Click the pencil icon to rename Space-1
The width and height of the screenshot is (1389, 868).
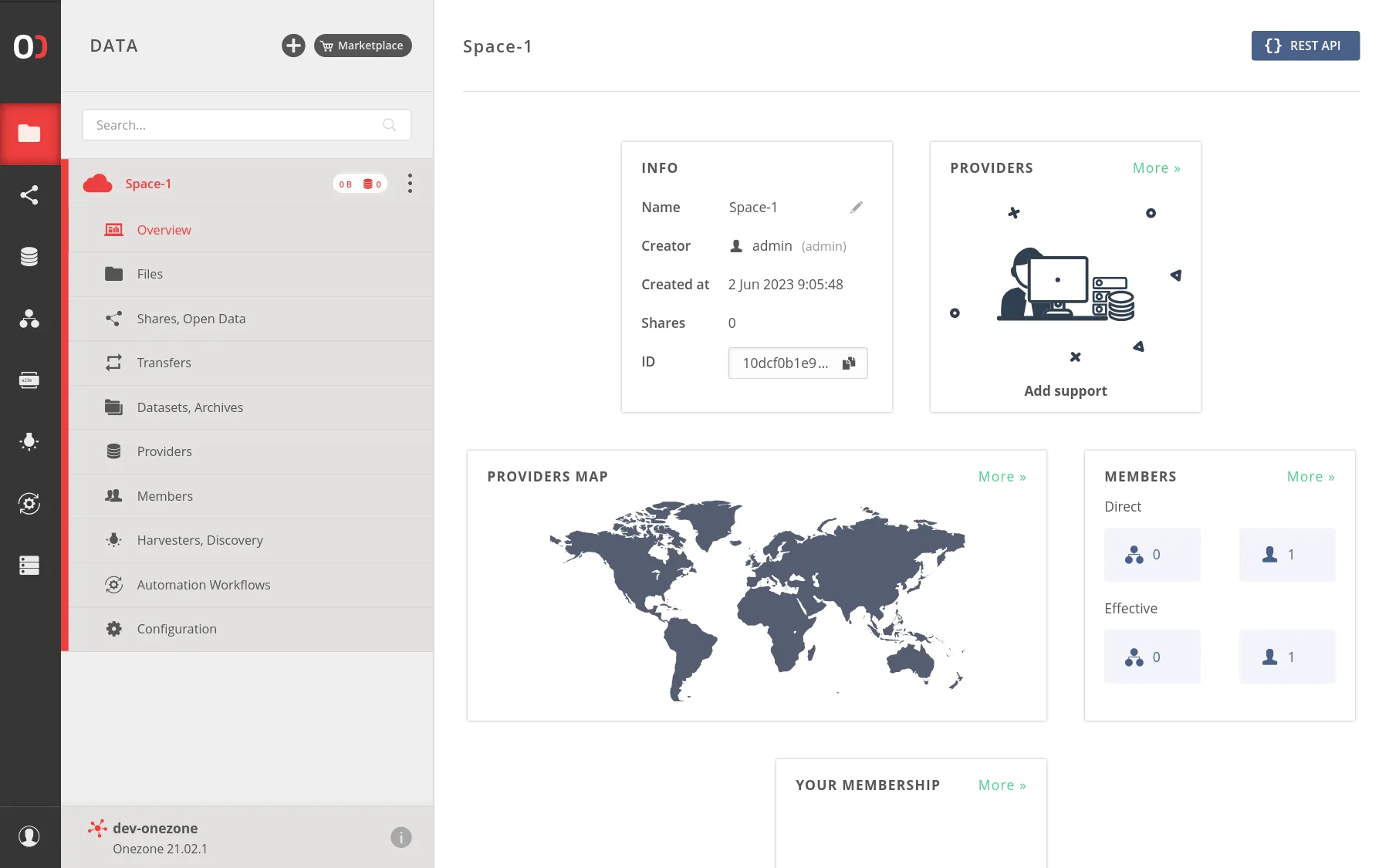coord(856,208)
